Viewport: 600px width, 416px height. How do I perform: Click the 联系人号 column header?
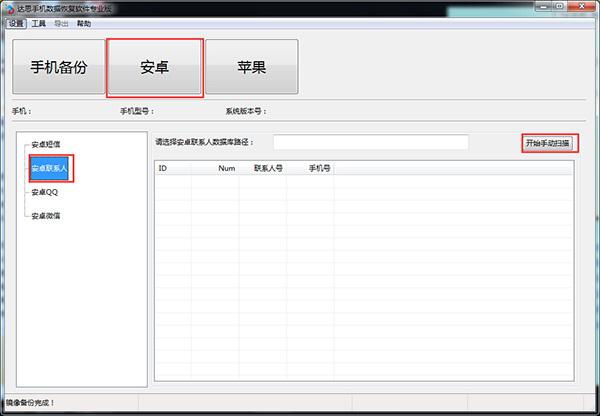(x=263, y=168)
